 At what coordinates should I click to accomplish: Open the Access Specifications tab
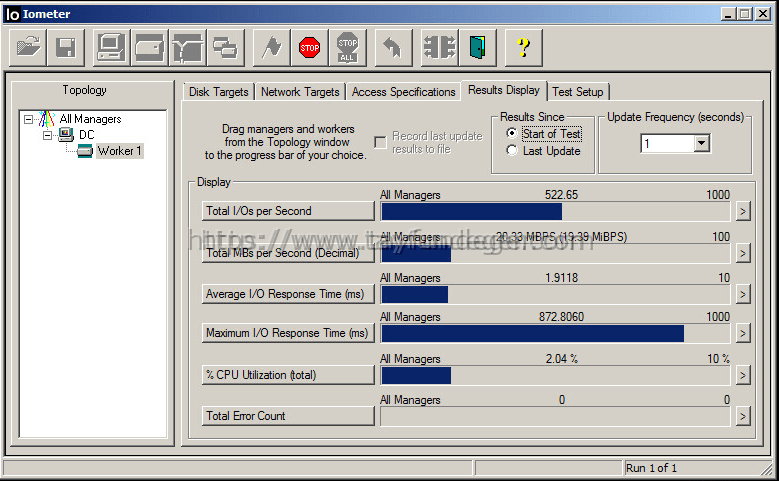403,92
